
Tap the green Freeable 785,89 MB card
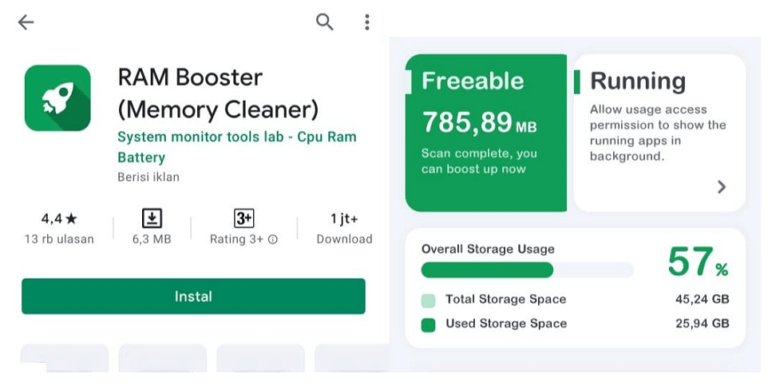(486, 133)
